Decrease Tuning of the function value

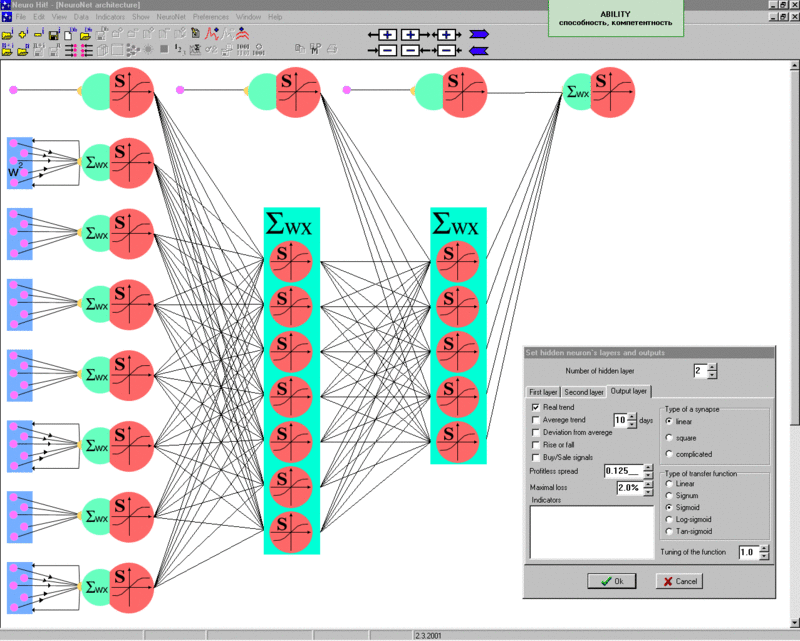764,556
